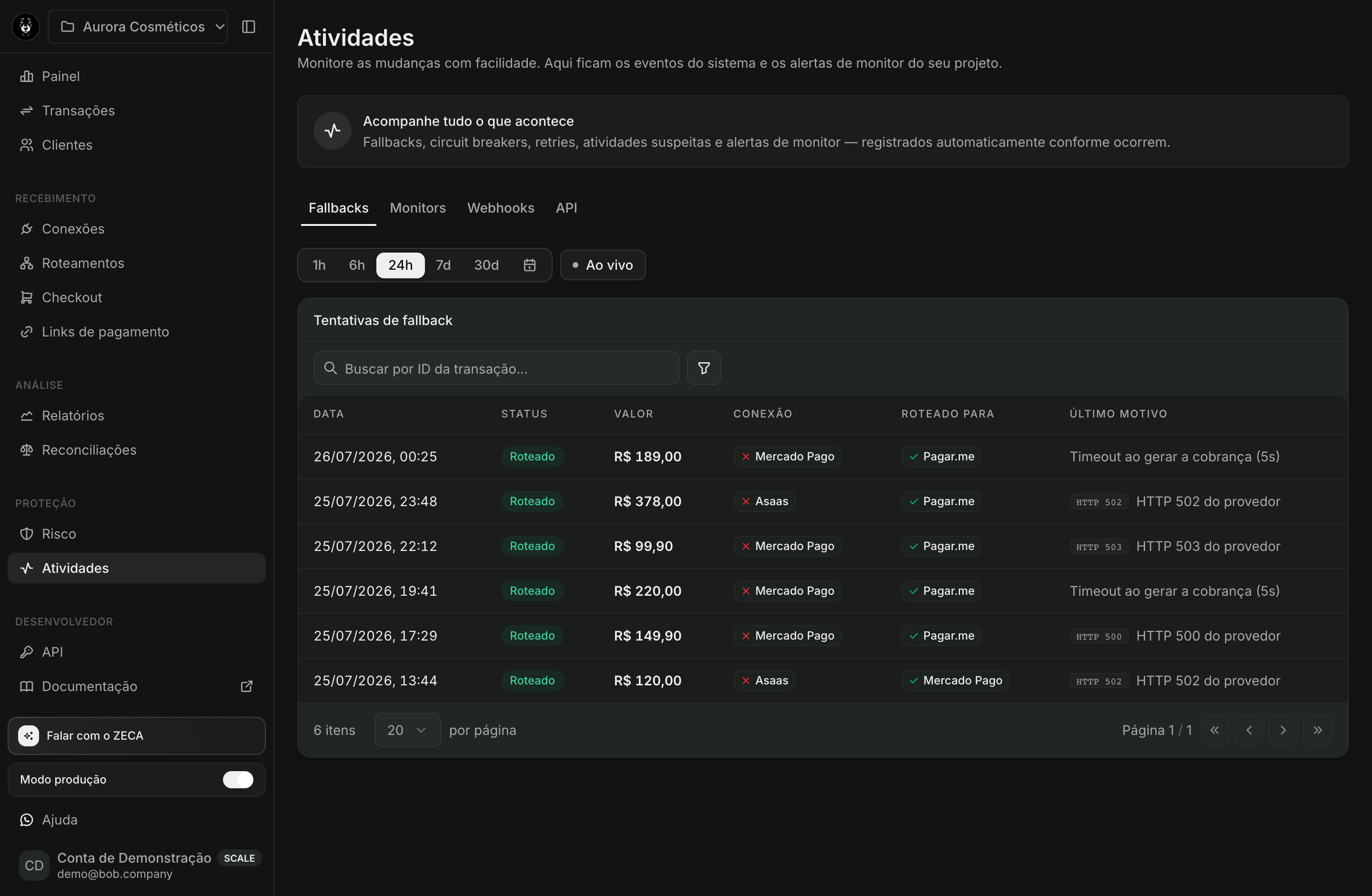Click the SCALE plan badge

pyautogui.click(x=239, y=858)
